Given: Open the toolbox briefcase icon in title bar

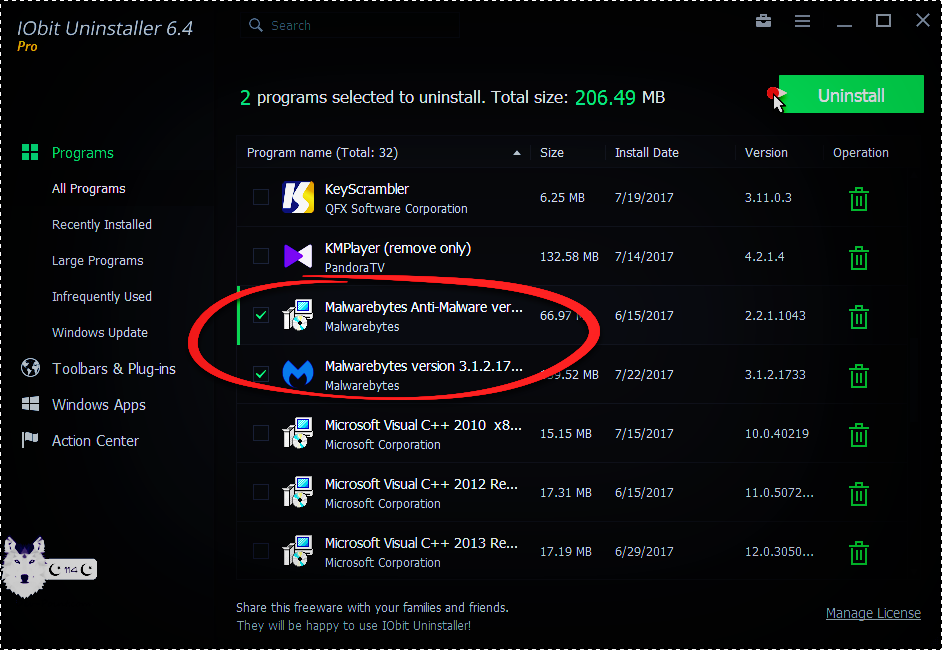Looking at the screenshot, I should pos(764,21).
